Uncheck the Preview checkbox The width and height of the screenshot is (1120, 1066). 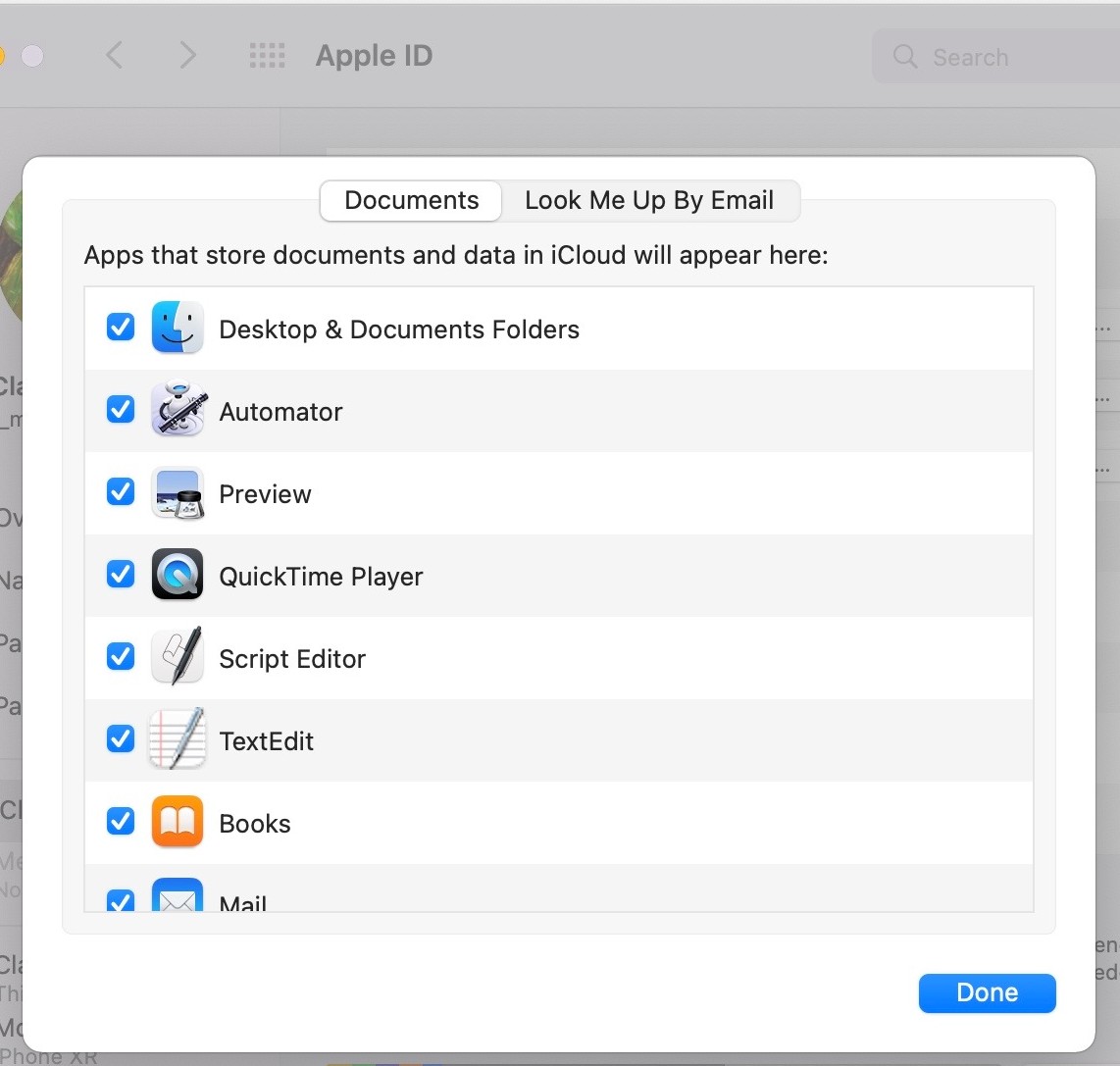coord(120,491)
